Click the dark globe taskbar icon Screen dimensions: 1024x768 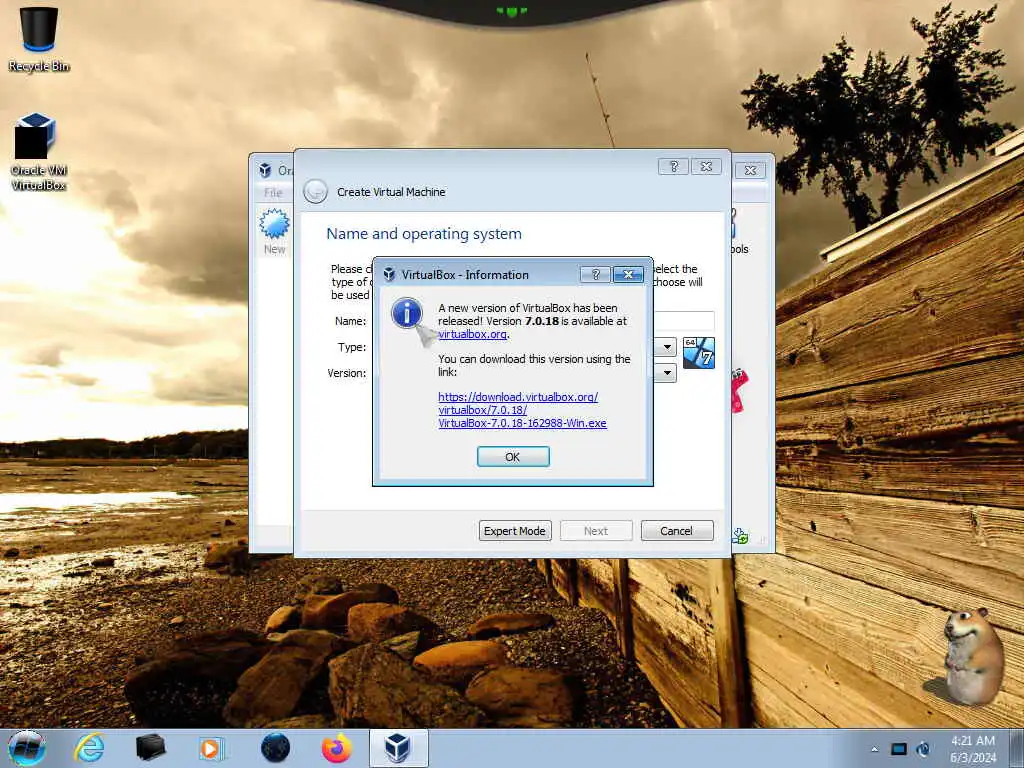point(275,748)
